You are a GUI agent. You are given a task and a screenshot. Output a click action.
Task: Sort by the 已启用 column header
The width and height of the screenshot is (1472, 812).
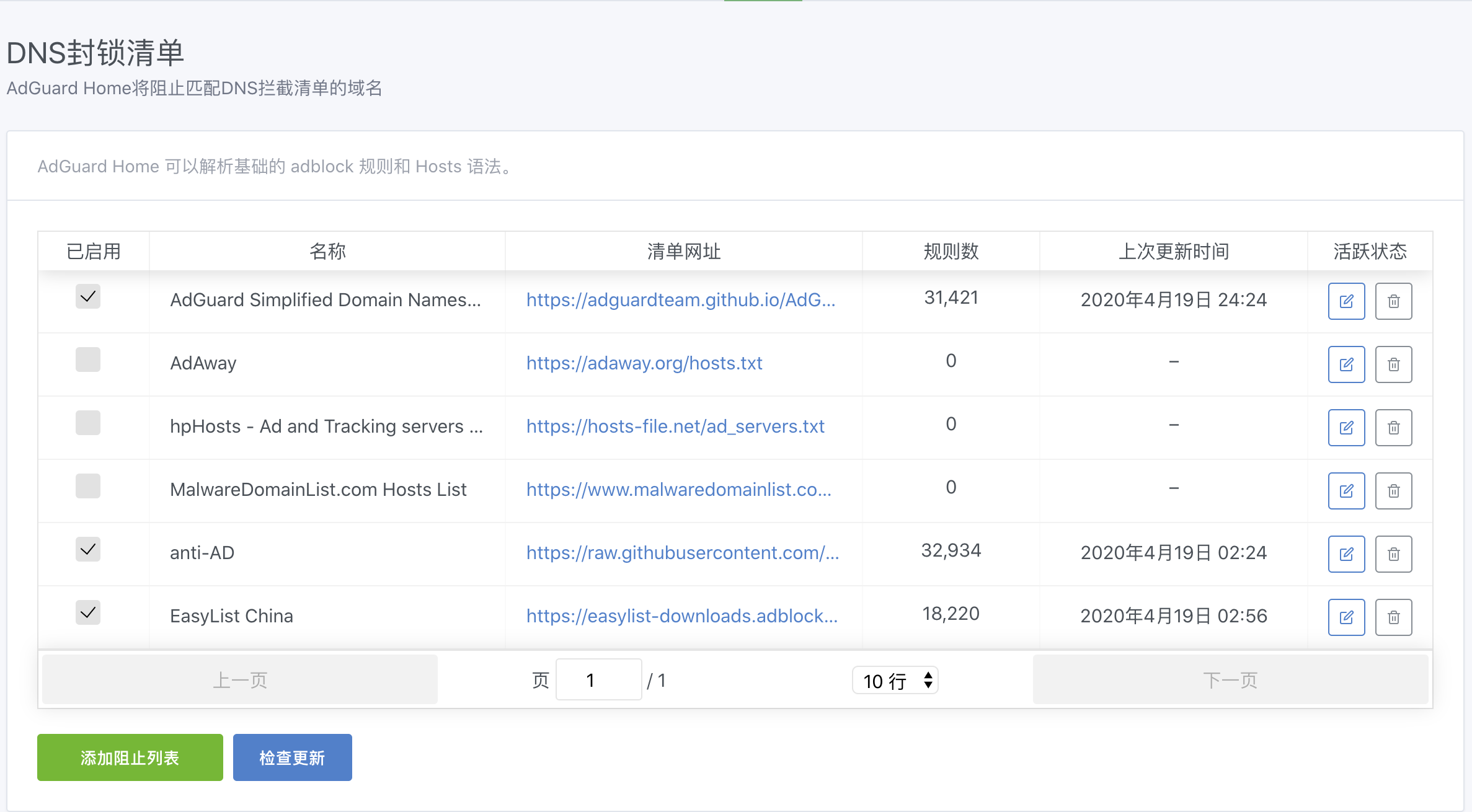[x=94, y=251]
